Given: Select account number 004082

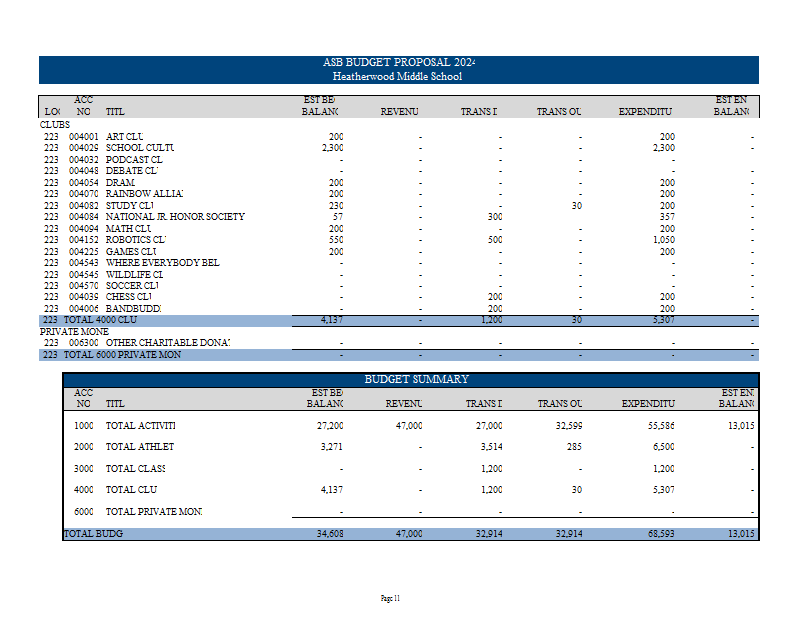Looking at the screenshot, I should [84, 205].
